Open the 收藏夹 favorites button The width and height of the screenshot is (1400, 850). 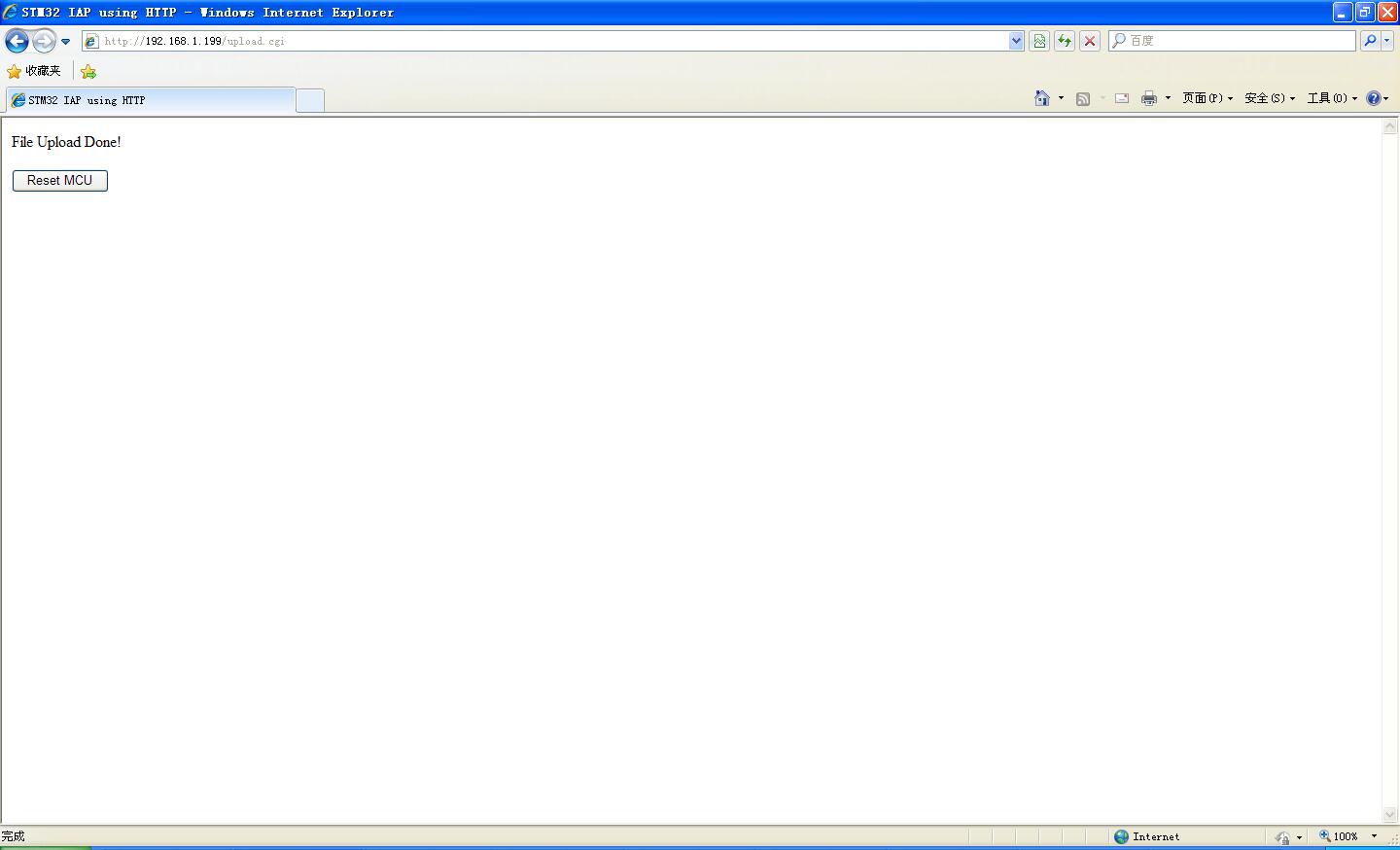pyautogui.click(x=34, y=71)
